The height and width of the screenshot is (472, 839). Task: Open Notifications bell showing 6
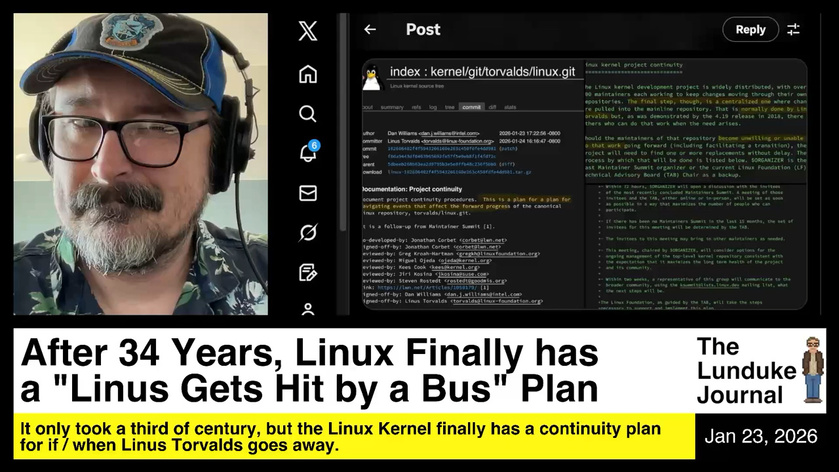coord(309,151)
